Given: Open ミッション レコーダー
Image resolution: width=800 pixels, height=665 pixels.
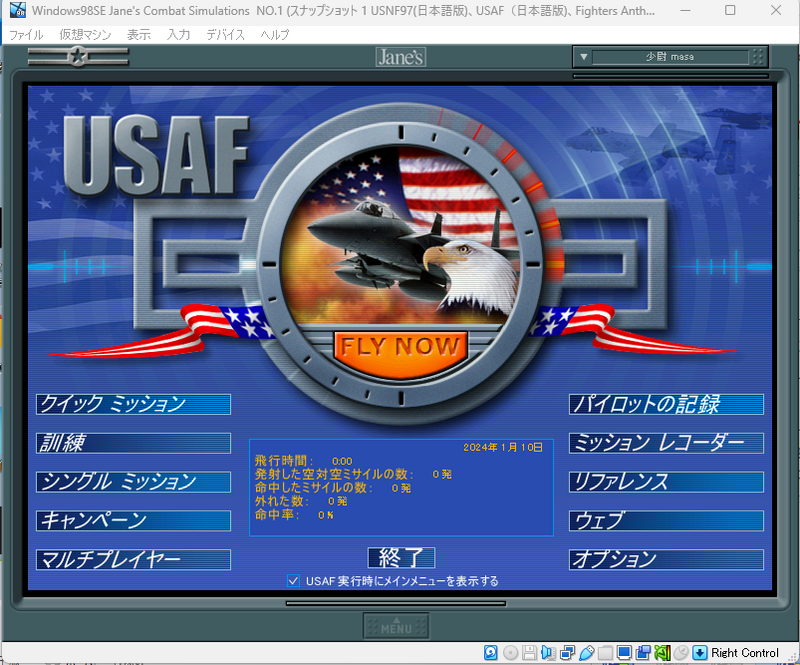Looking at the screenshot, I should click(x=666, y=443).
